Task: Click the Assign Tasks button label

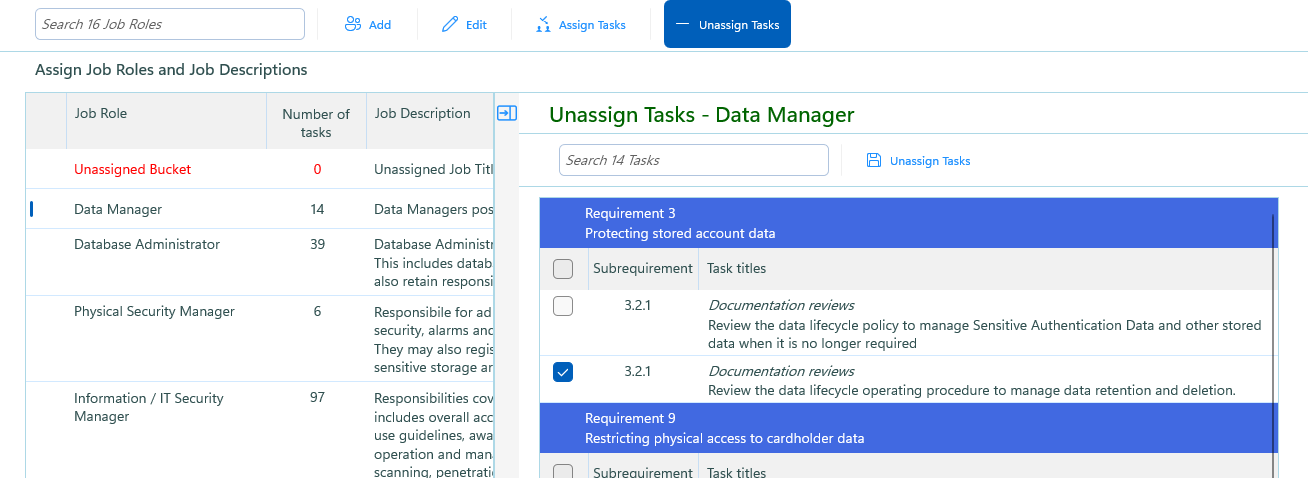Action: (592, 24)
